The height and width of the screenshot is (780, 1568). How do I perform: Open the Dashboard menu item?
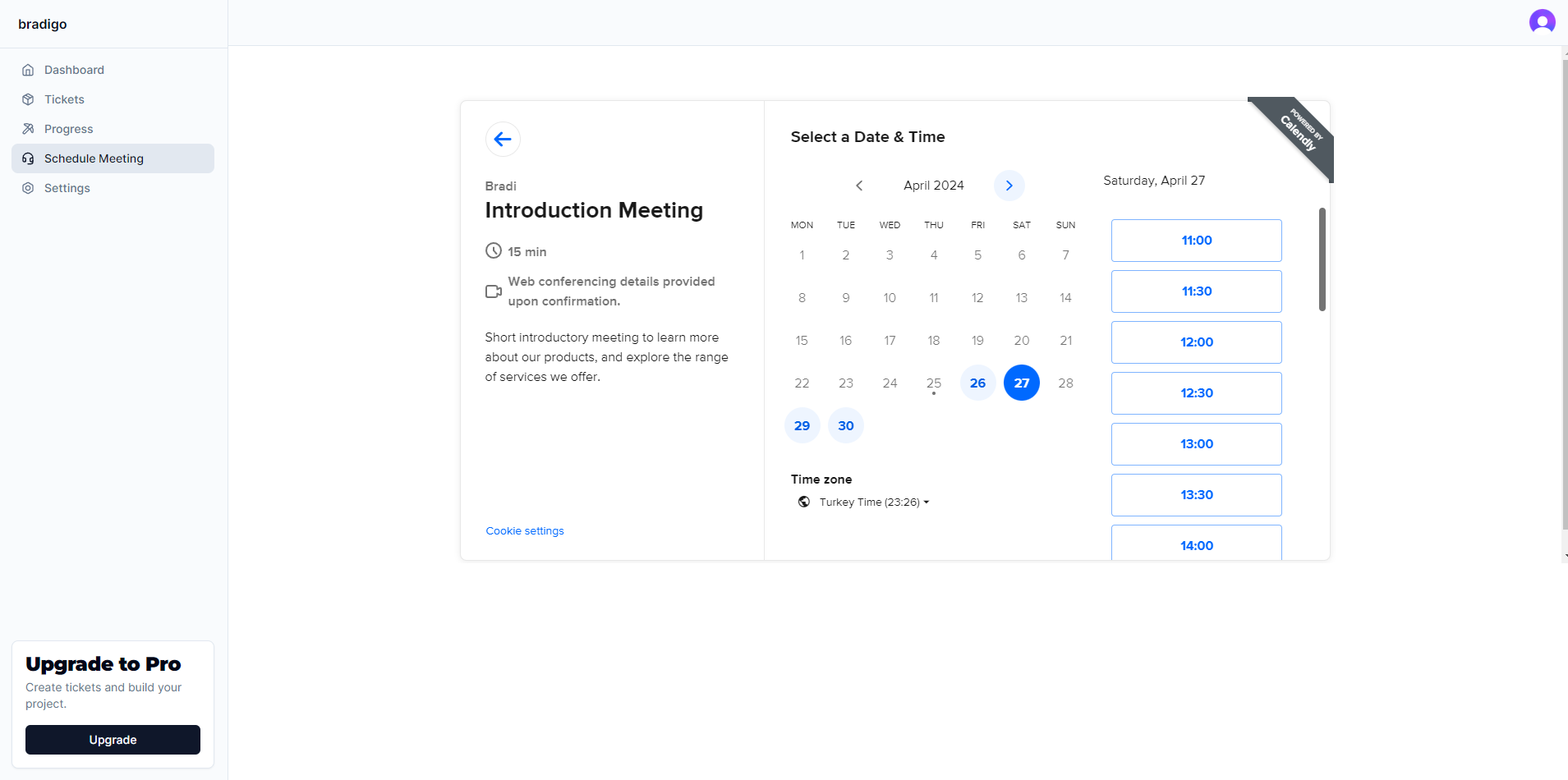(113, 70)
